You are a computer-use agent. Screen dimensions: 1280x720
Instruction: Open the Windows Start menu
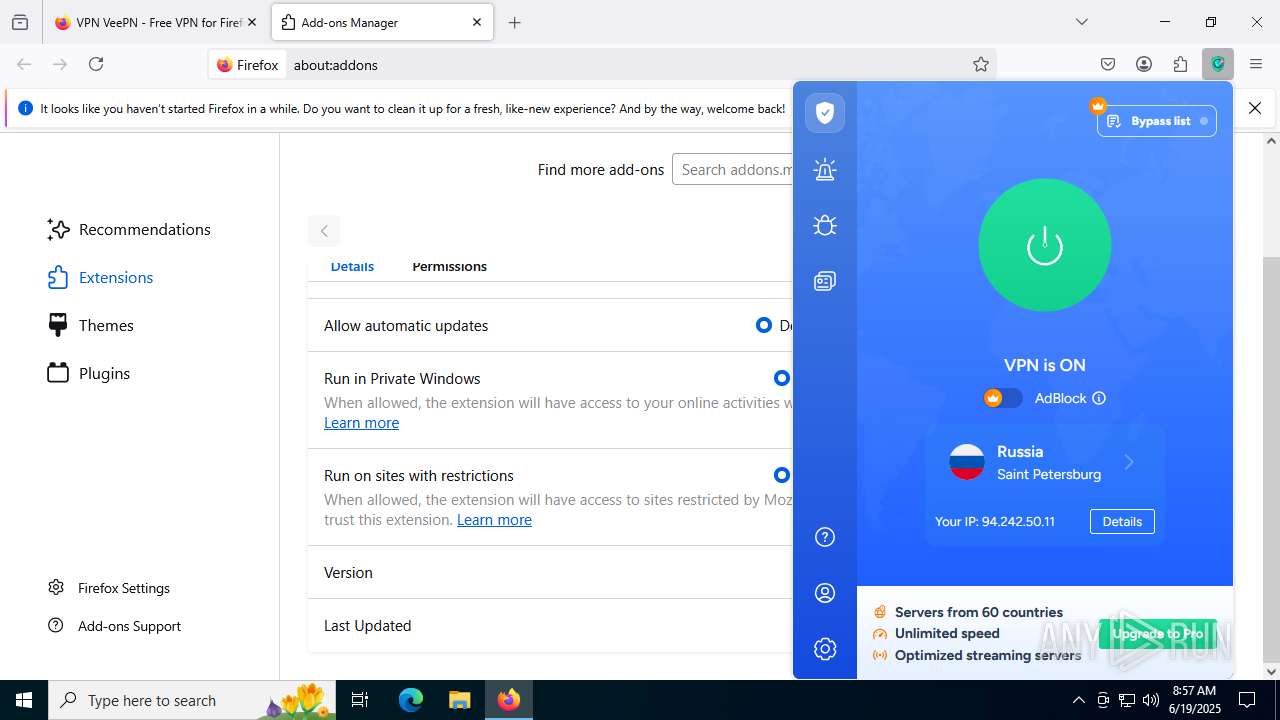pyautogui.click(x=24, y=700)
